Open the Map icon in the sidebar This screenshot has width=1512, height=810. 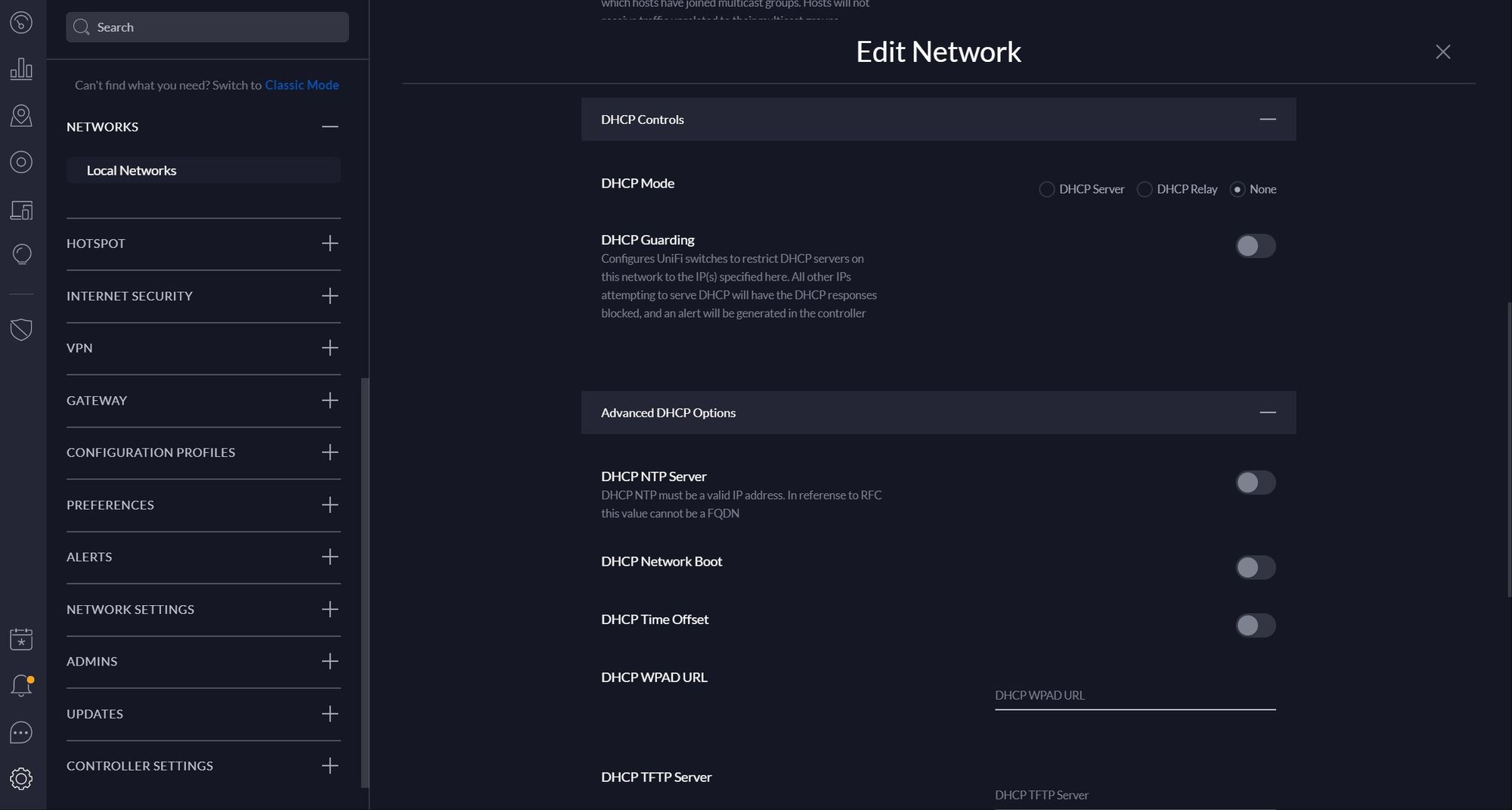click(x=21, y=116)
